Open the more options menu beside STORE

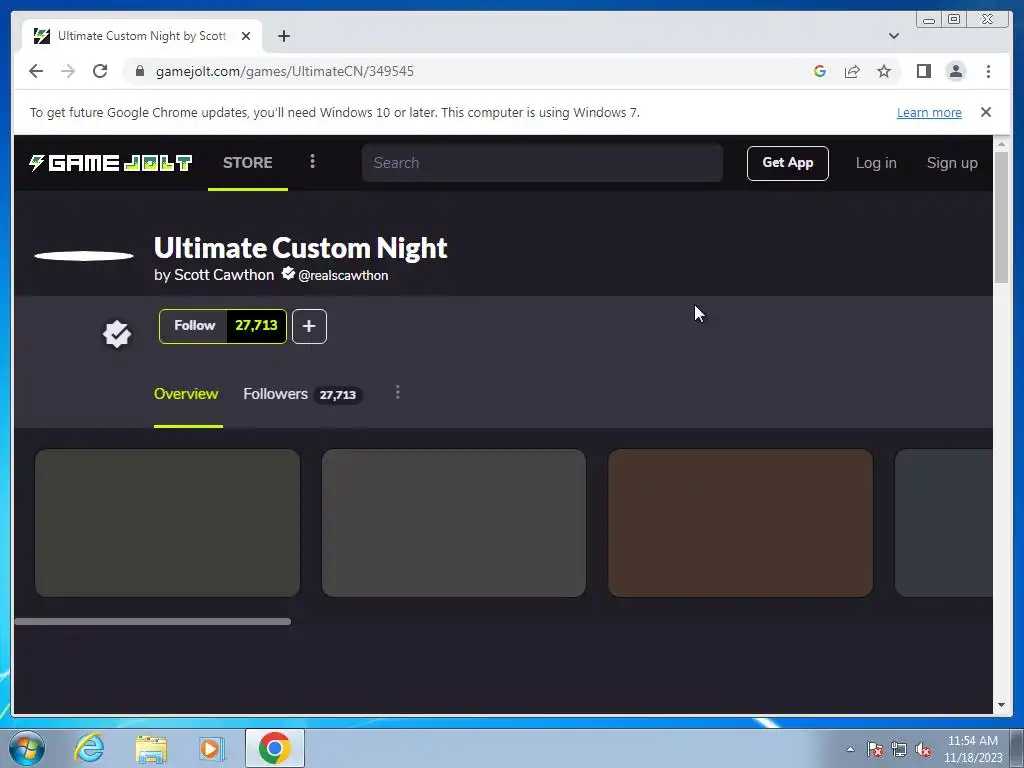[x=312, y=161]
